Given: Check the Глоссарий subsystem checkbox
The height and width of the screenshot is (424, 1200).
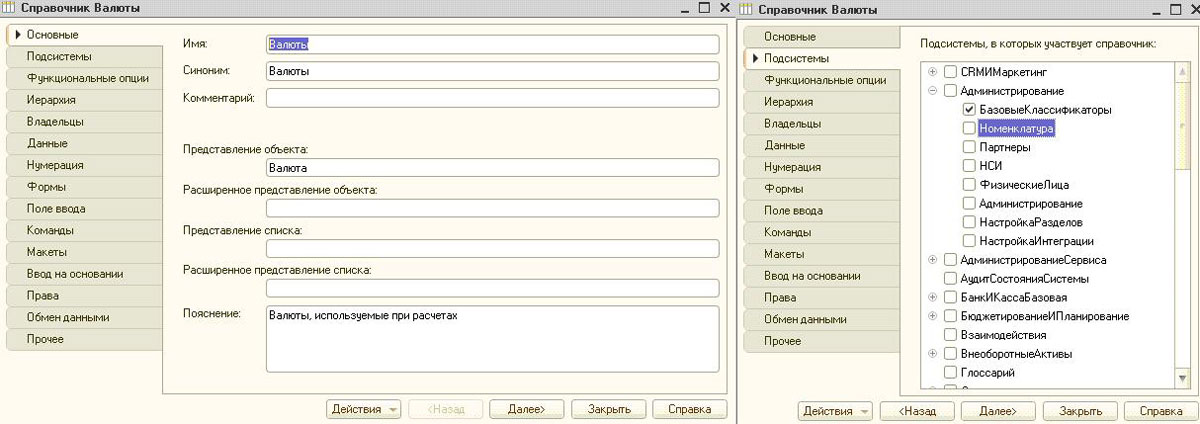Looking at the screenshot, I should (950, 373).
